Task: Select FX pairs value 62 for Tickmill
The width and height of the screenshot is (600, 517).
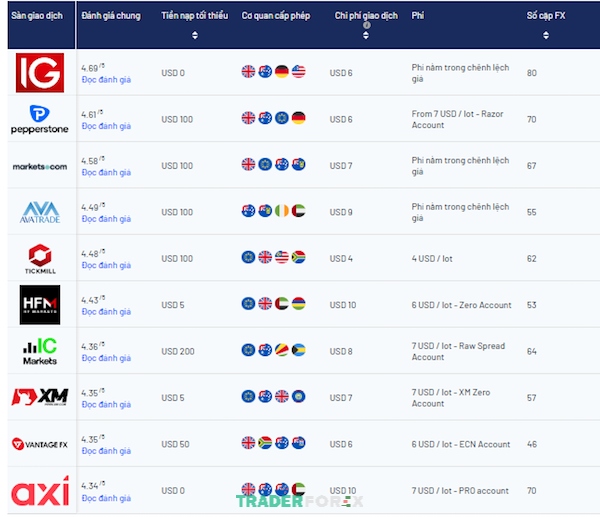Action: [x=532, y=259]
